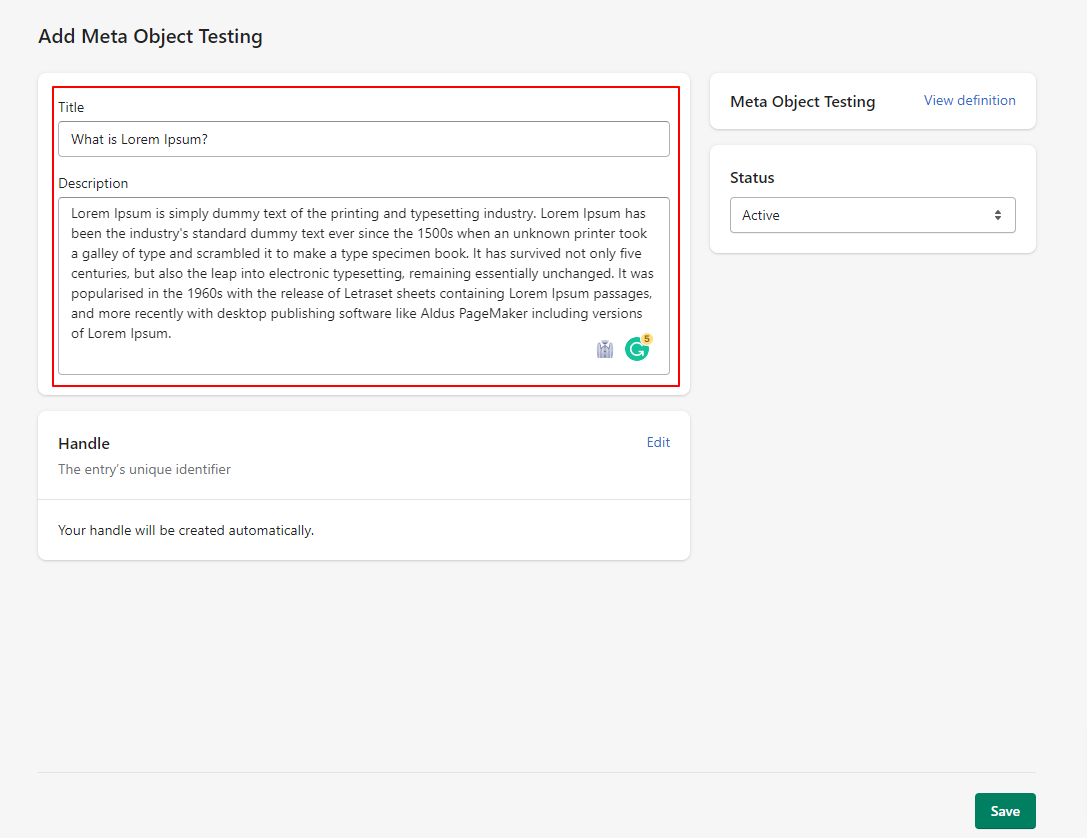Open Grammarly suggestions from the green icon
1087x838 pixels.
[x=637, y=348]
